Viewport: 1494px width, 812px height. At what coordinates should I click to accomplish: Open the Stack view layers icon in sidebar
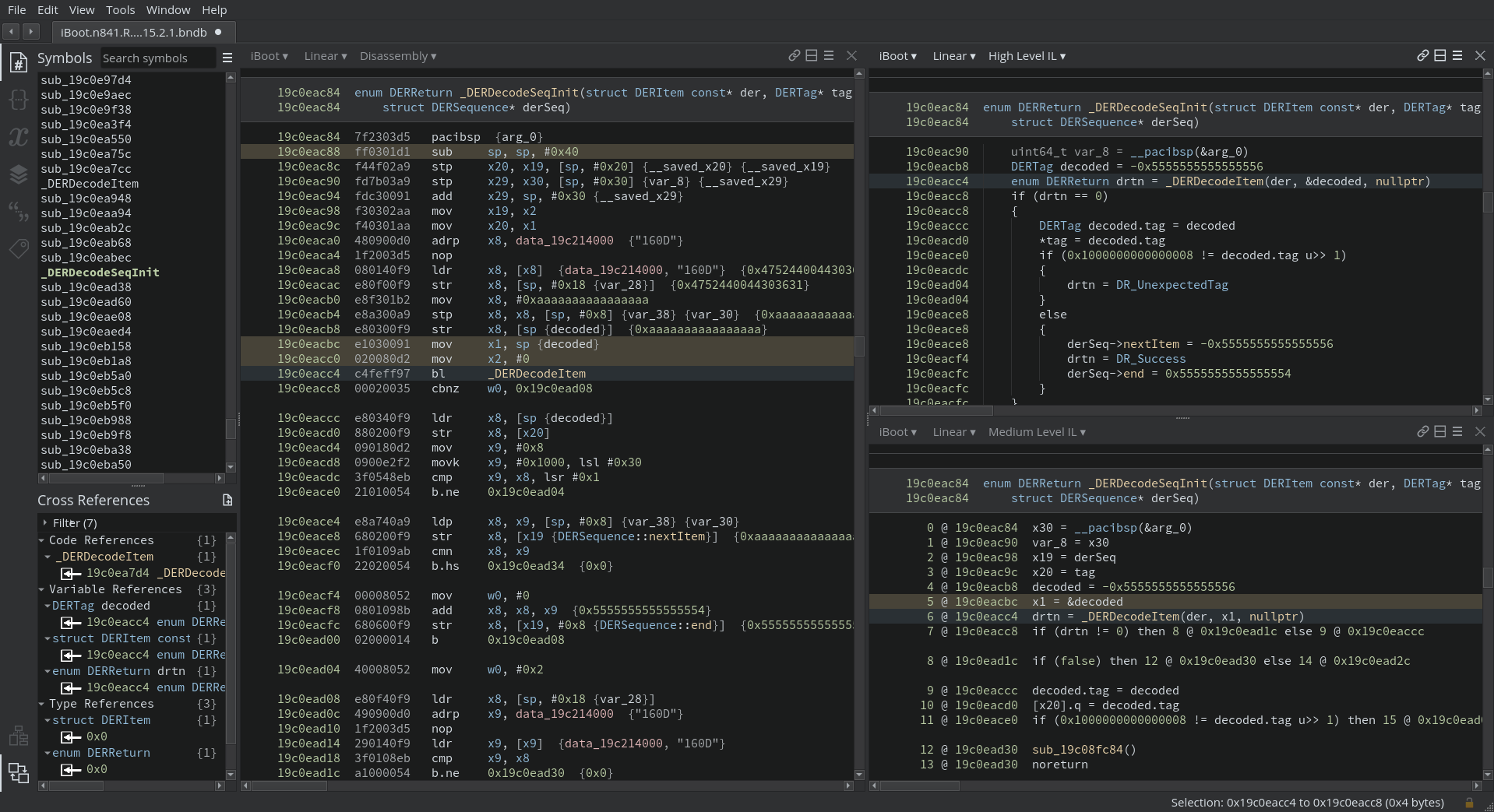pos(18,174)
